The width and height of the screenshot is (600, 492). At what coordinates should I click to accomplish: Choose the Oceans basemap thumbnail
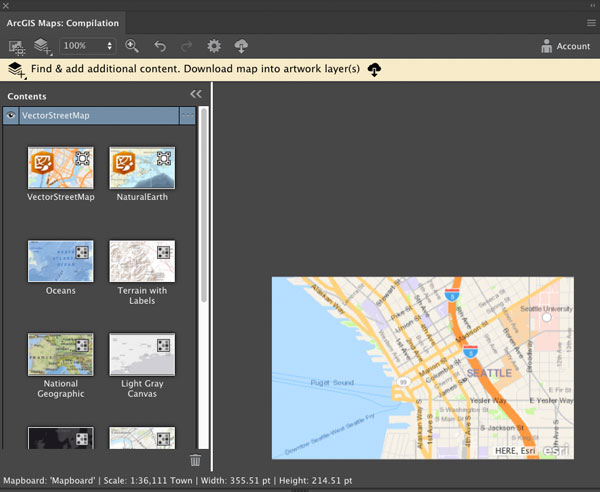(60, 261)
